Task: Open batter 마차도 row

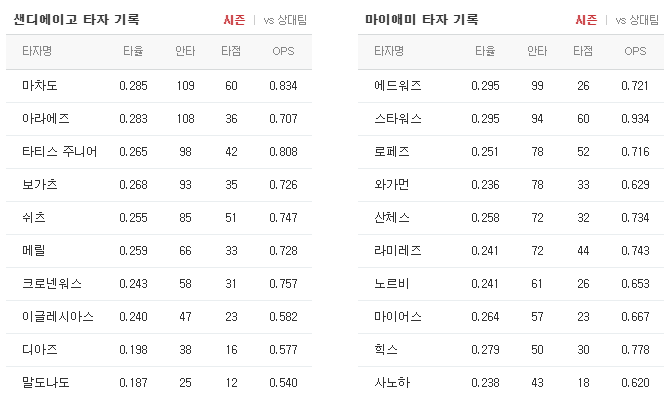Action: (159, 86)
